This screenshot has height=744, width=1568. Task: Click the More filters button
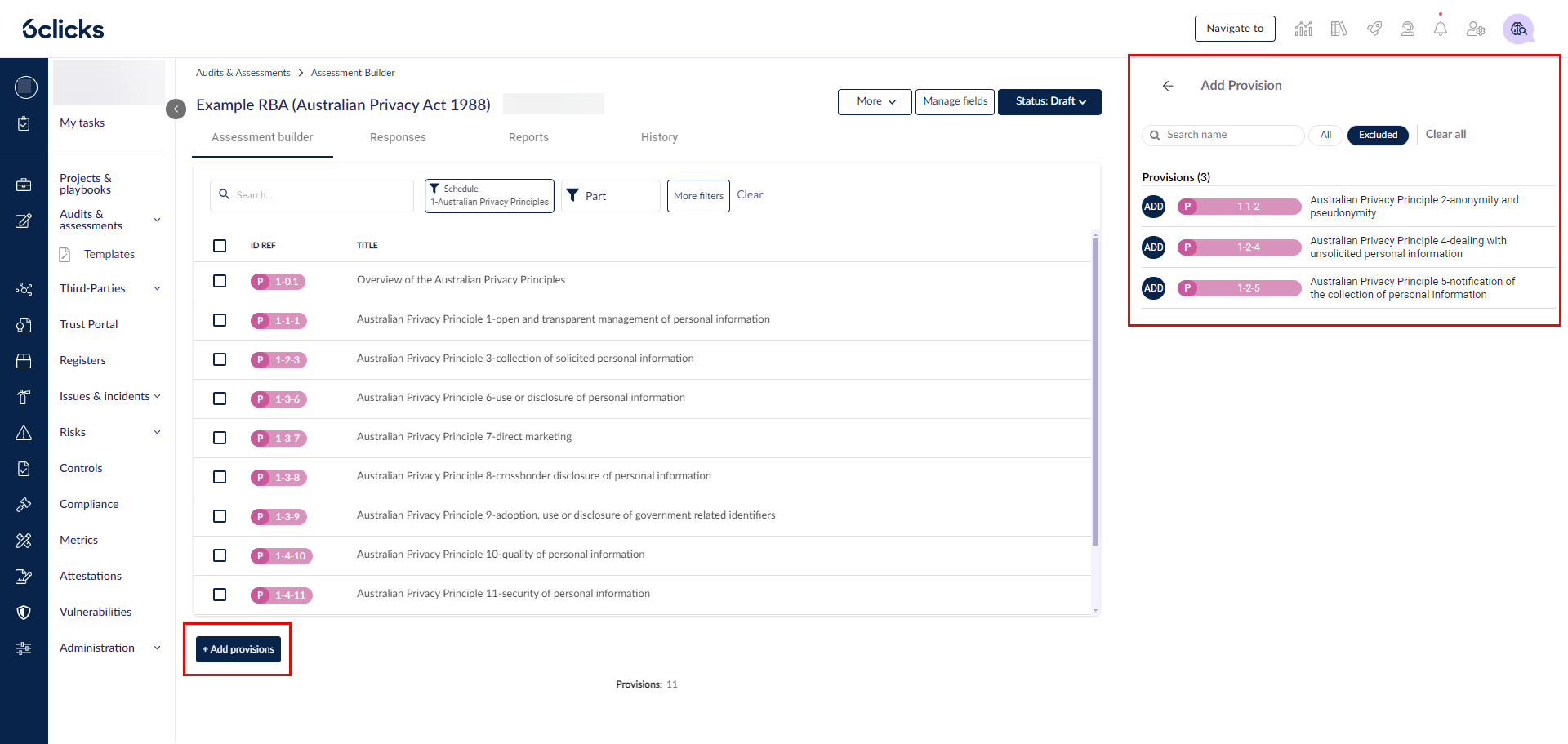(x=698, y=196)
